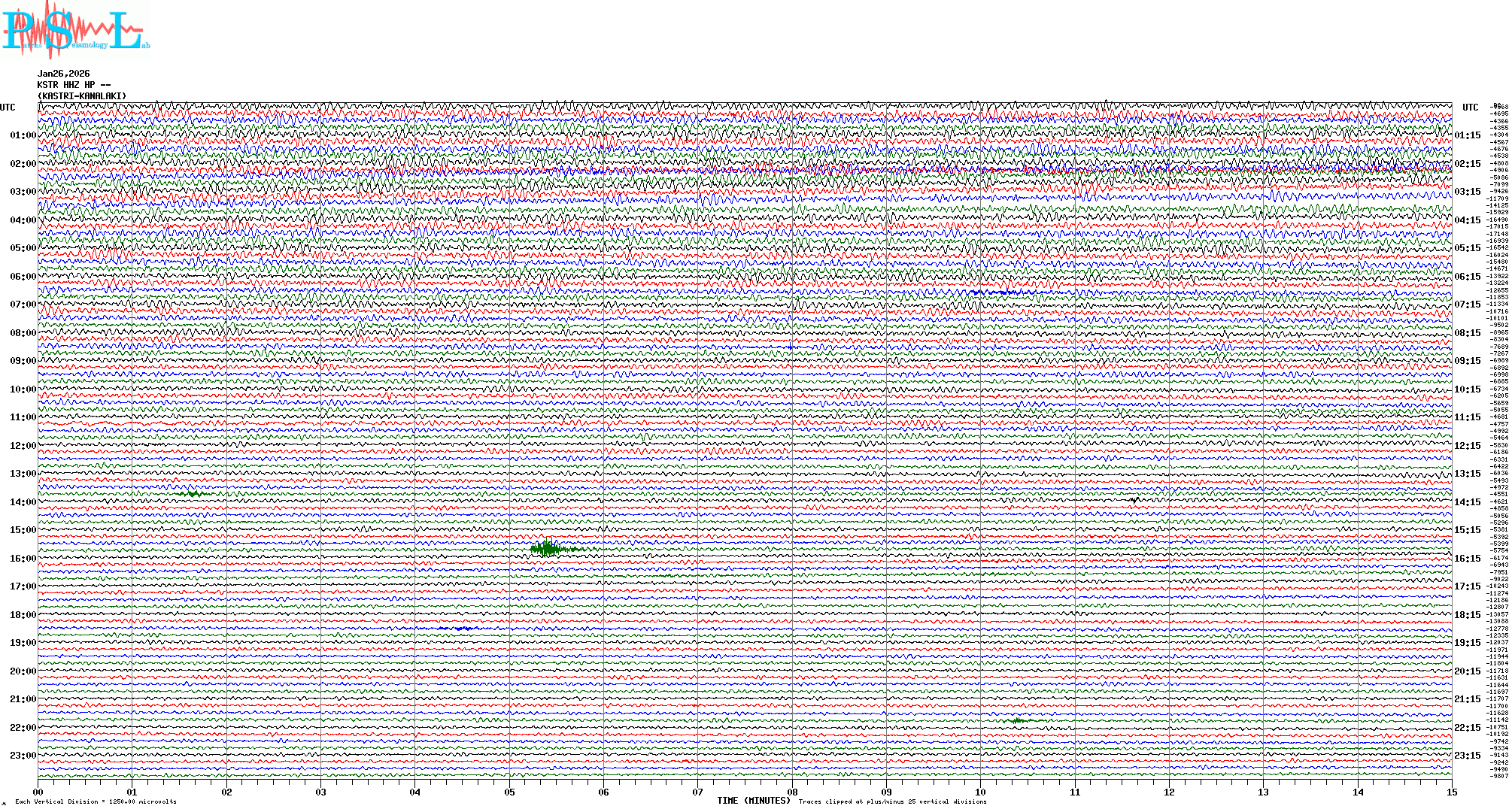Click the 18:15 time label on right
The width and height of the screenshot is (1512, 812).
pos(1467,615)
